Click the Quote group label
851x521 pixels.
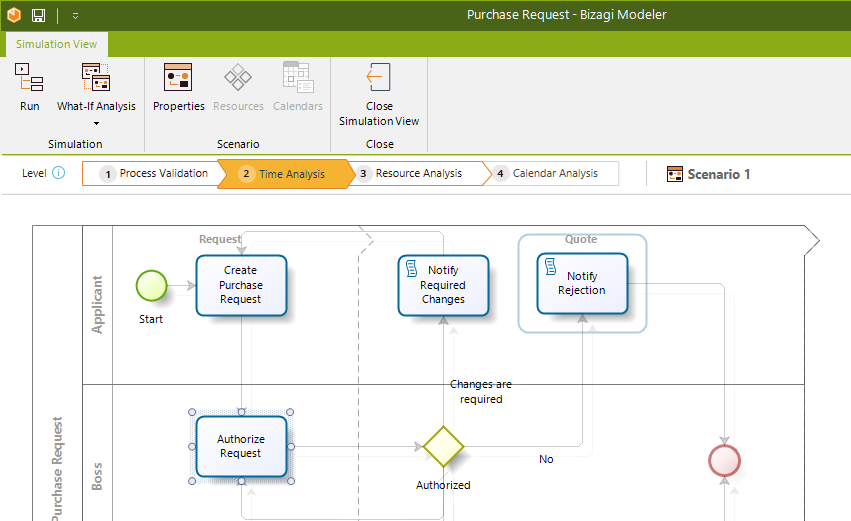(581, 239)
